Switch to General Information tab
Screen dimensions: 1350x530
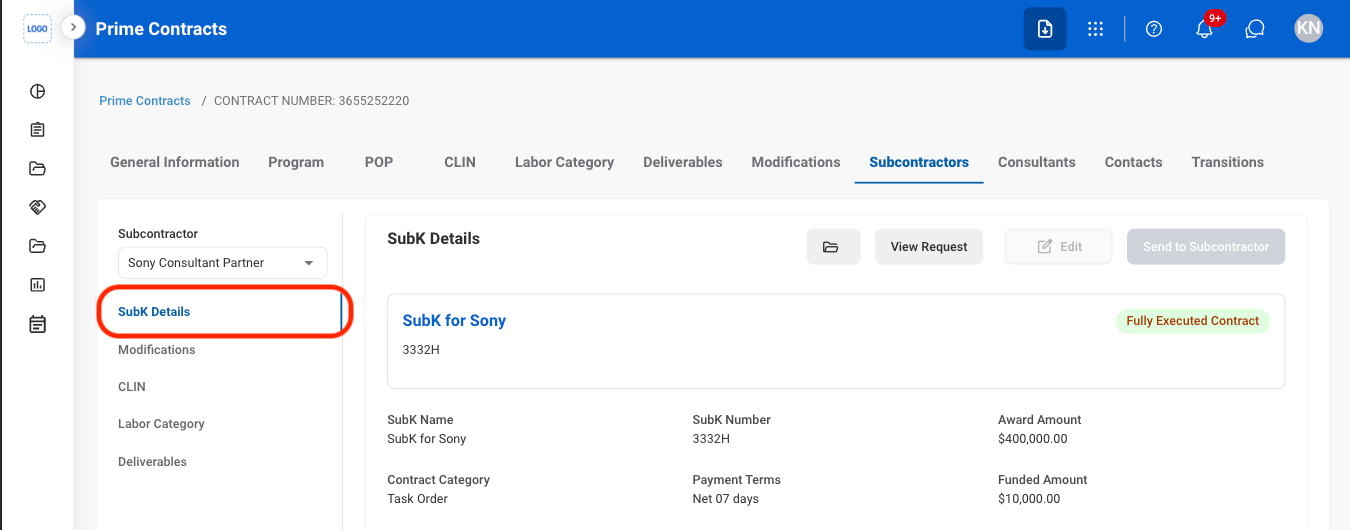tap(175, 162)
